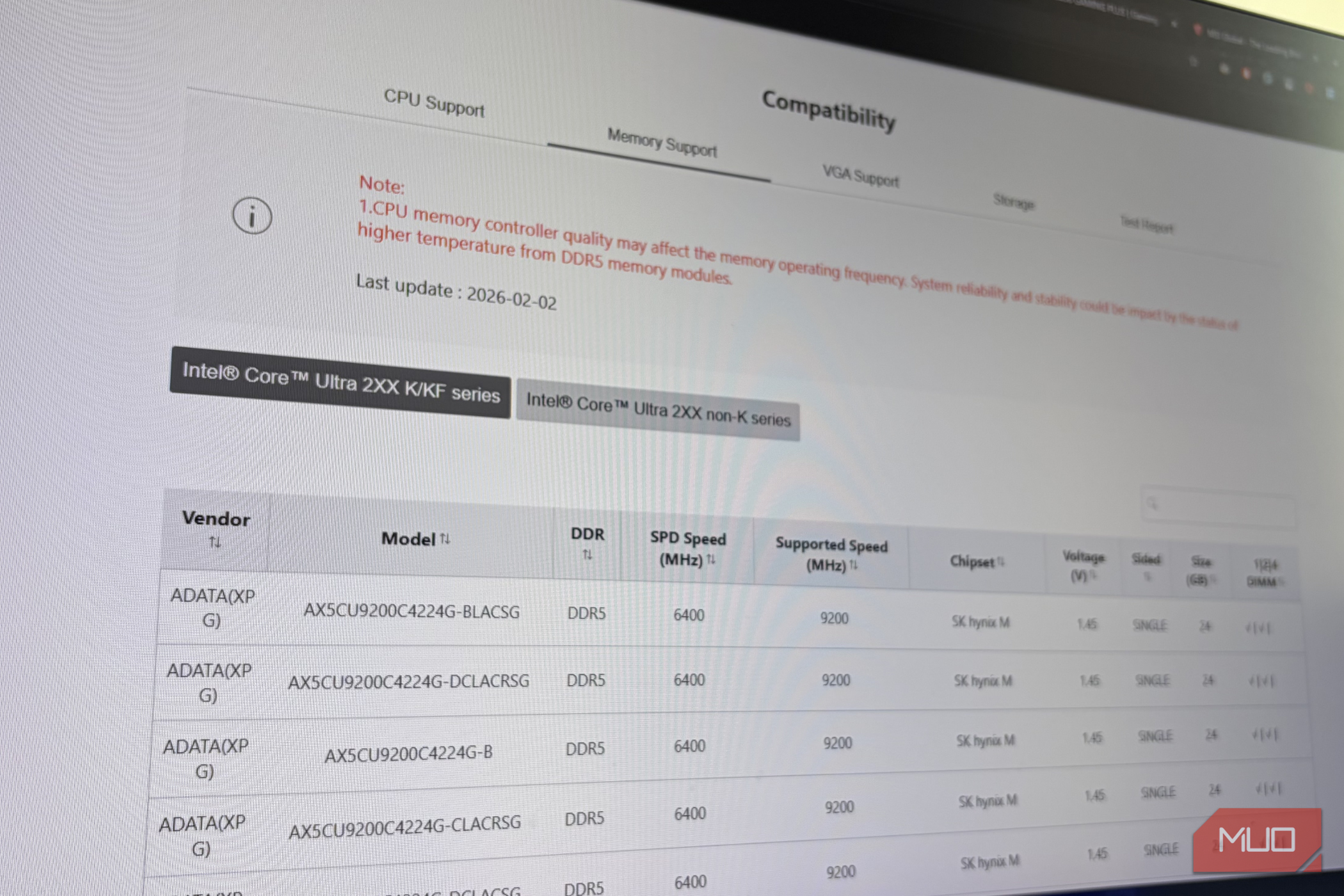Sort by SPD Speed (MHz) arrows
Image resolution: width=1344 pixels, height=896 pixels.
pos(711,560)
